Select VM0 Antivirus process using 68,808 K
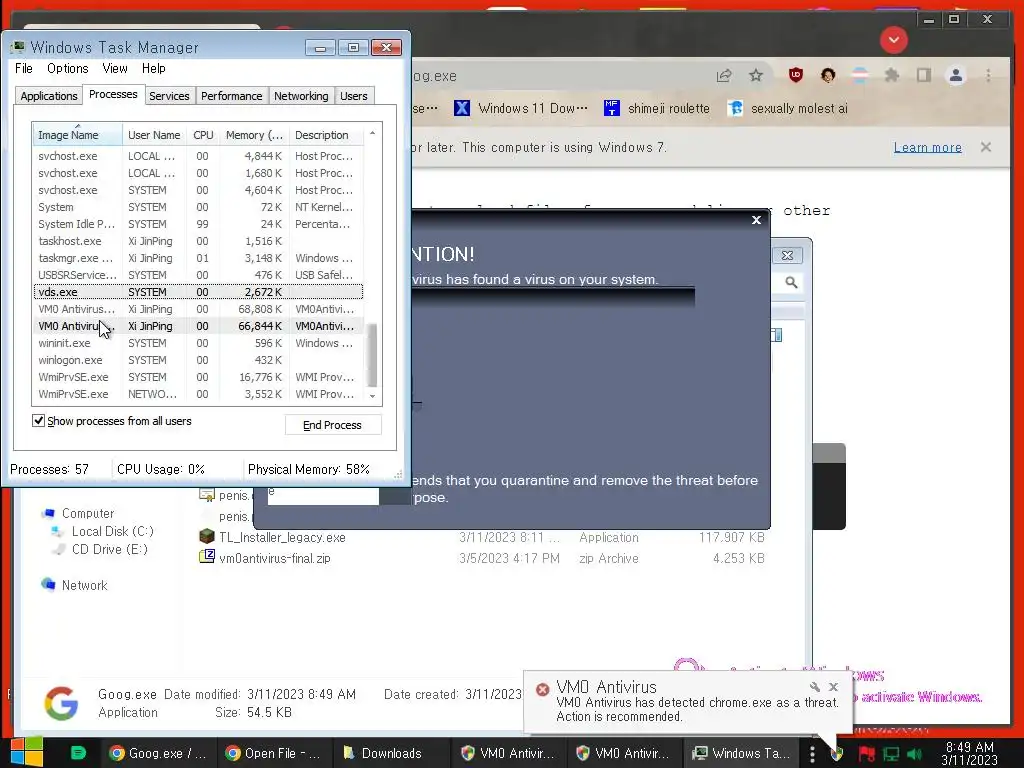 pyautogui.click(x=198, y=309)
